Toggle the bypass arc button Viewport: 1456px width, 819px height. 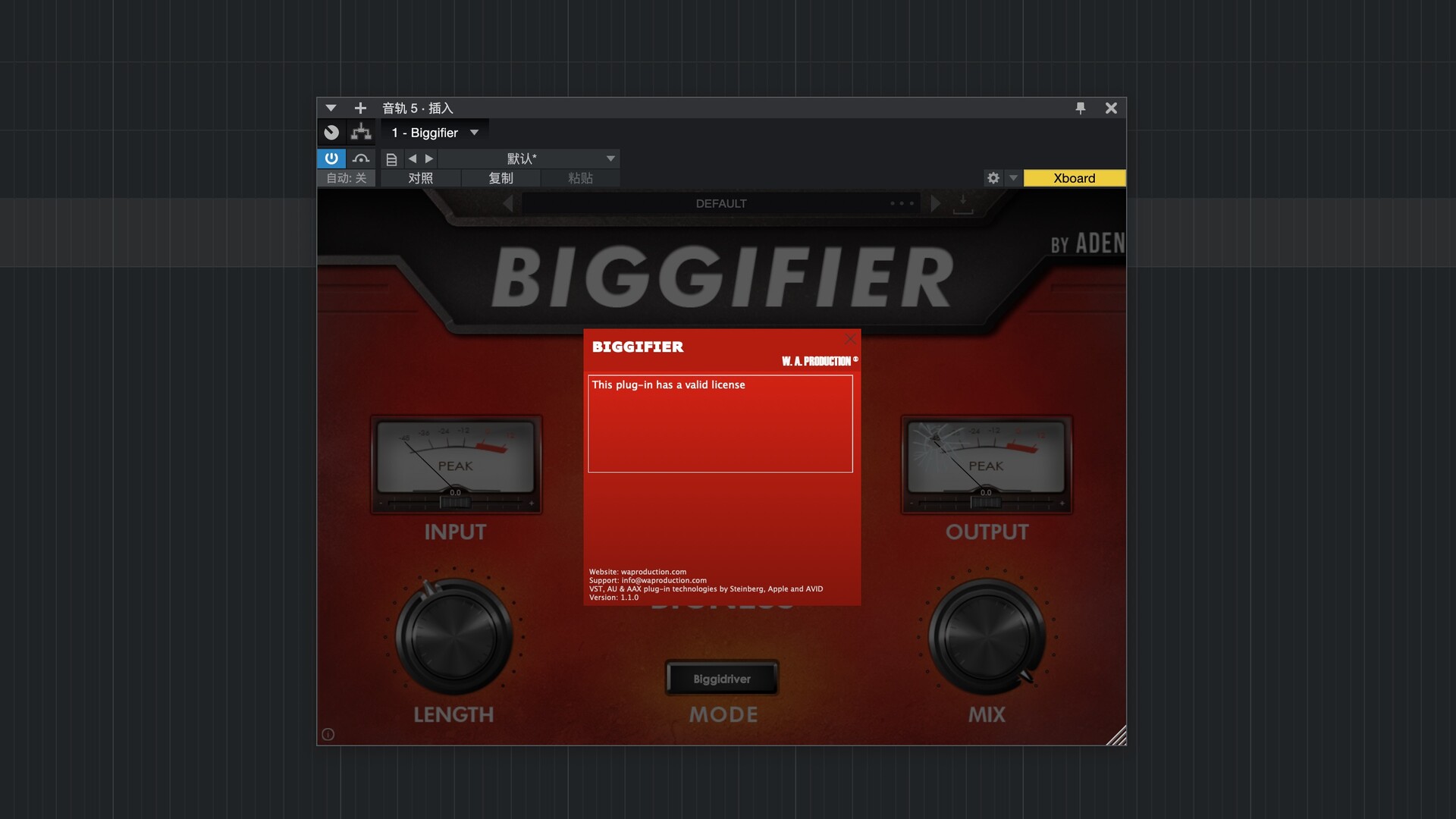(361, 158)
